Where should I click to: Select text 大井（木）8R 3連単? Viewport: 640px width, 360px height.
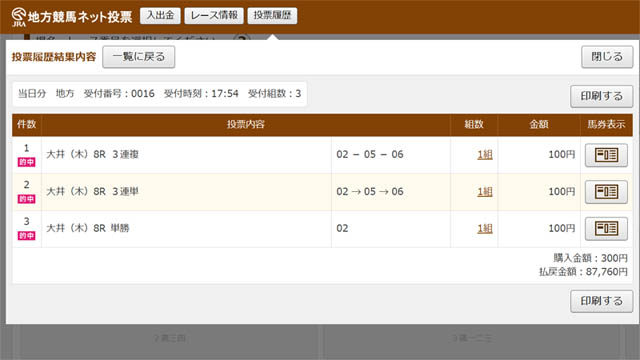(93, 191)
